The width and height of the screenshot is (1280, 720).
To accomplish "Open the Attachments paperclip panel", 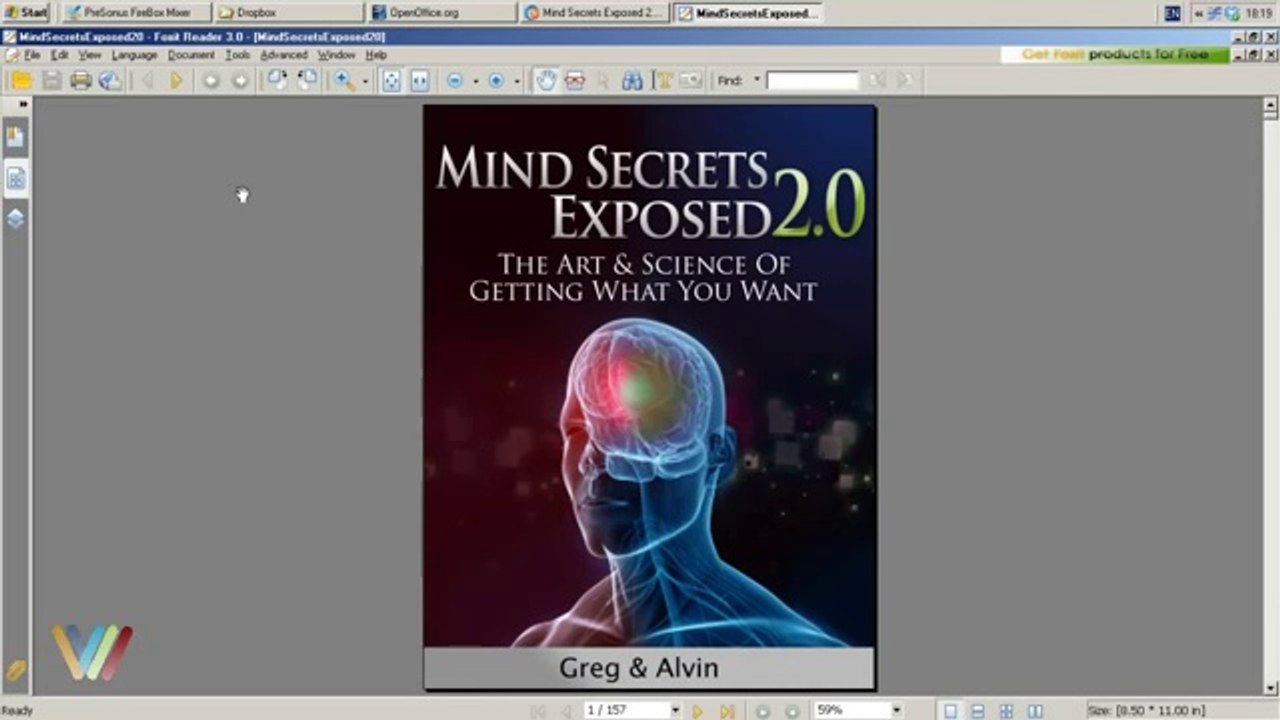I will coord(16,670).
